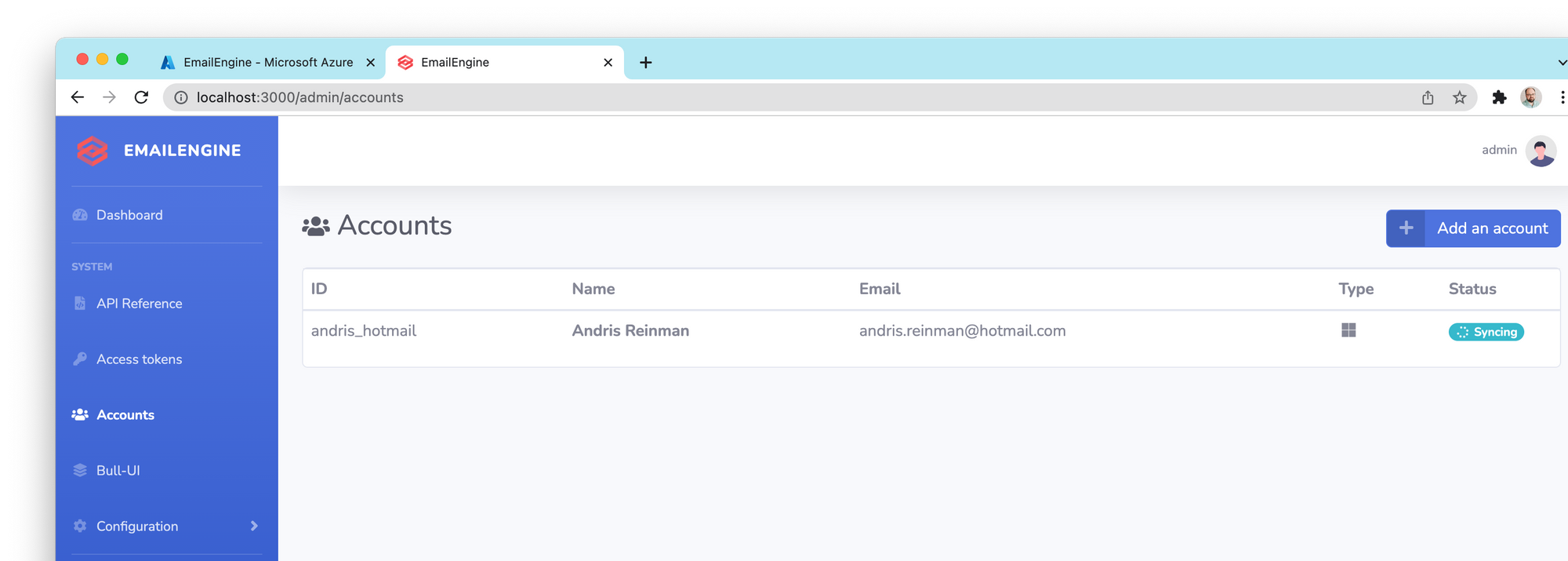Open the Dashboard page from sidebar

tap(129, 215)
